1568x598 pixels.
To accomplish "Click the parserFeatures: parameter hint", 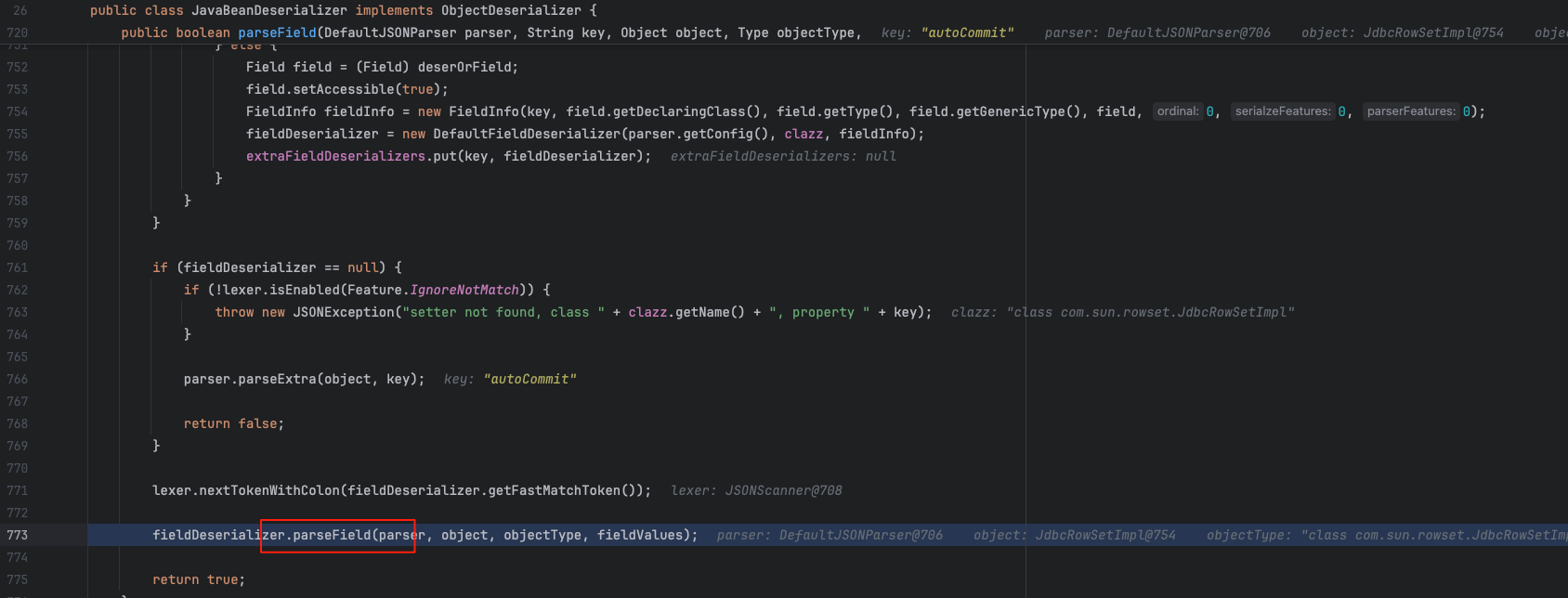I will tap(1411, 111).
